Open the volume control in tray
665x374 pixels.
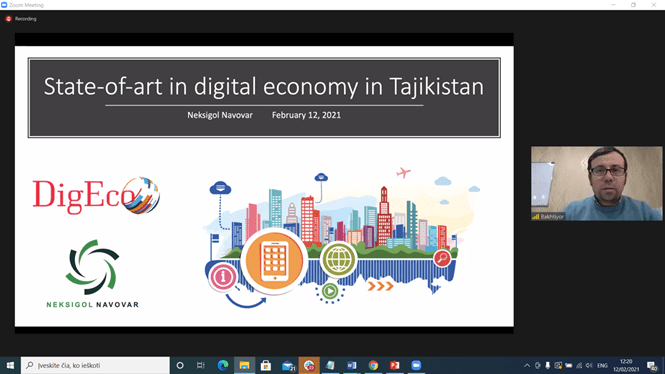pos(589,365)
